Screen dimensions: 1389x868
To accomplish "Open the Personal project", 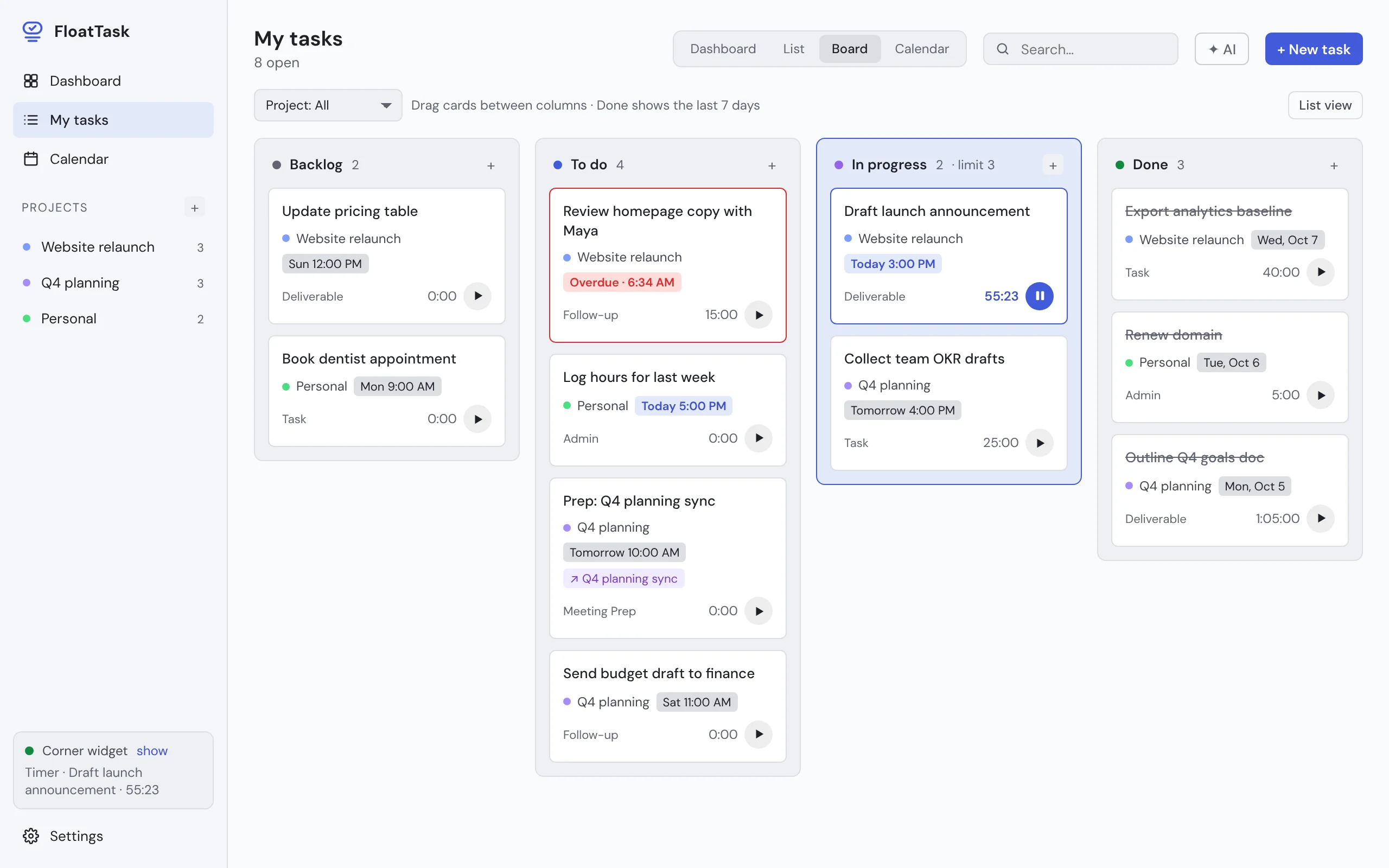I will pos(113,318).
